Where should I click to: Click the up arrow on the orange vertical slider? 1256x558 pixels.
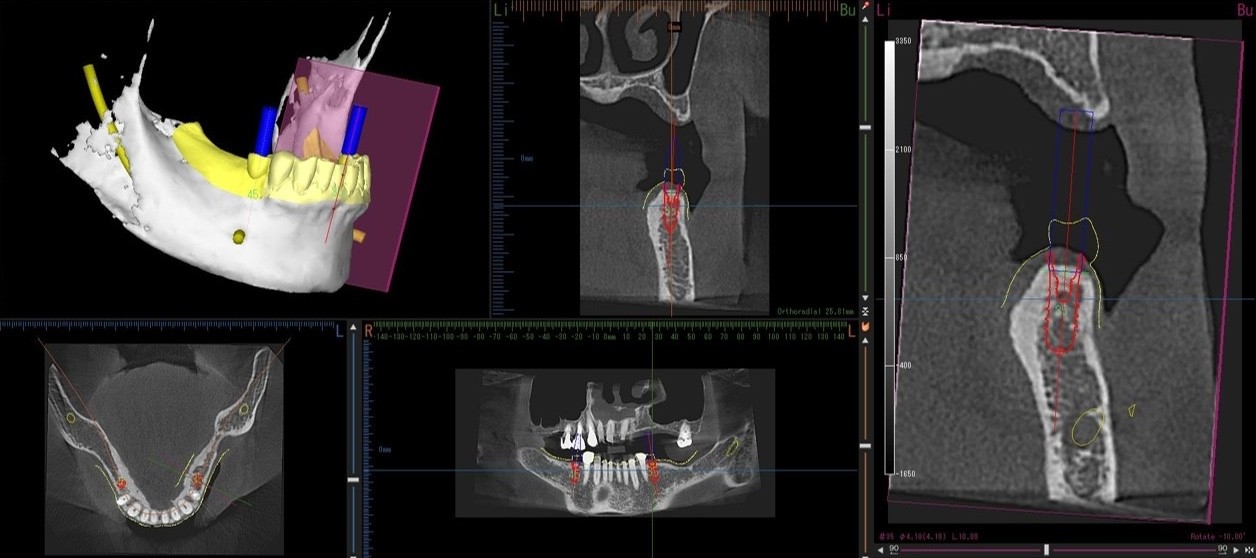865,339
